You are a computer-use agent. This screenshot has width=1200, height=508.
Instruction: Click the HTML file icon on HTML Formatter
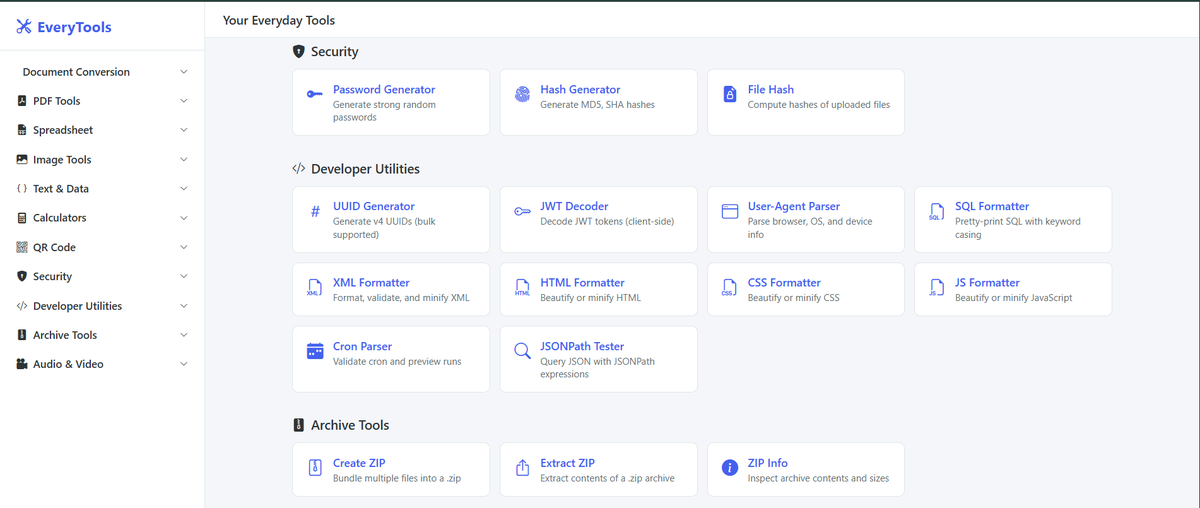[x=522, y=288]
